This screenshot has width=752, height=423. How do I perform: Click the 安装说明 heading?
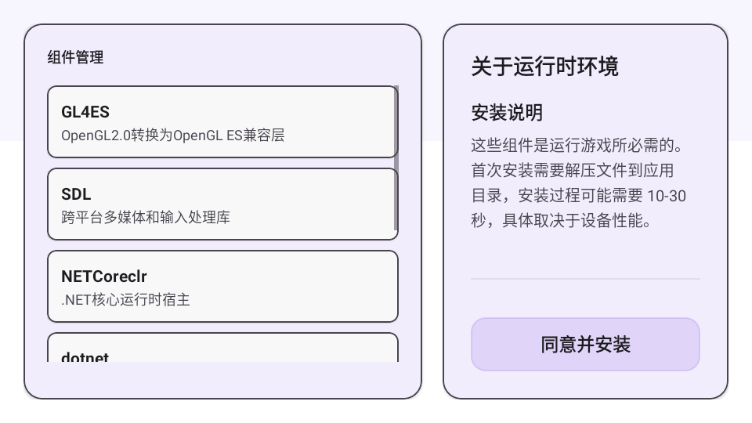click(507, 112)
